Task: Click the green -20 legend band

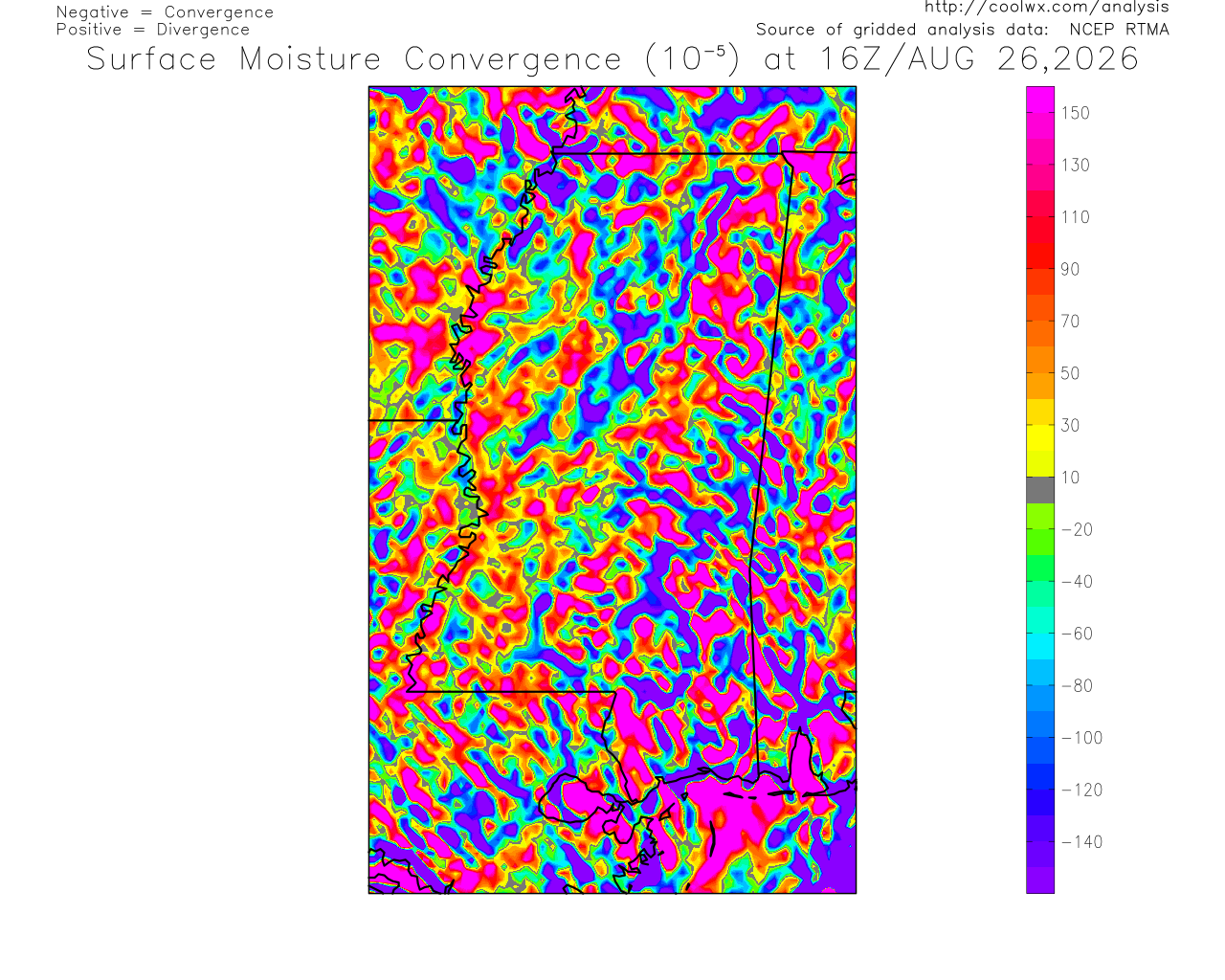Action: point(1040,529)
